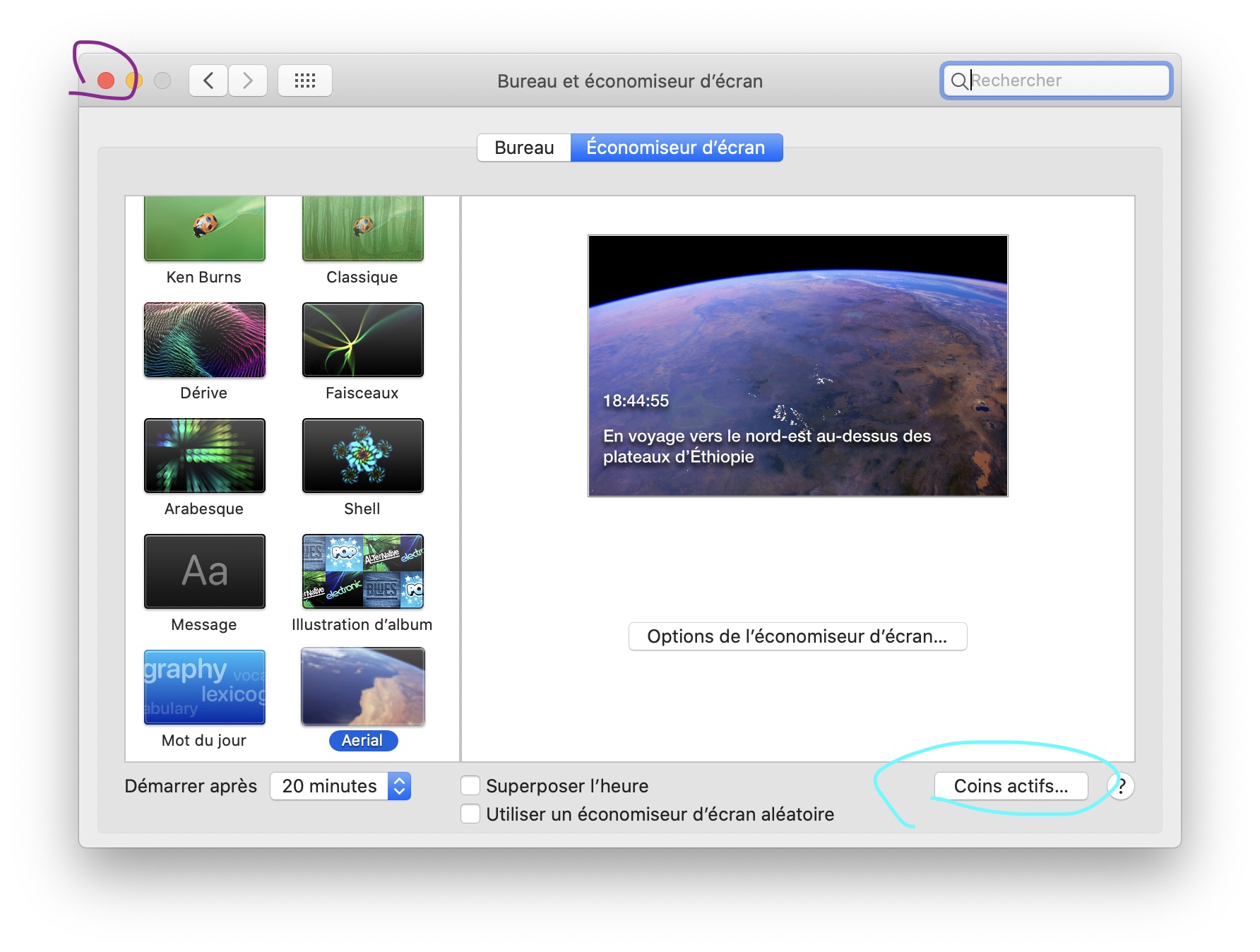This screenshot has width=1260, height=952.
Task: Select the Message screen saver thumbnail
Action: click(x=205, y=571)
